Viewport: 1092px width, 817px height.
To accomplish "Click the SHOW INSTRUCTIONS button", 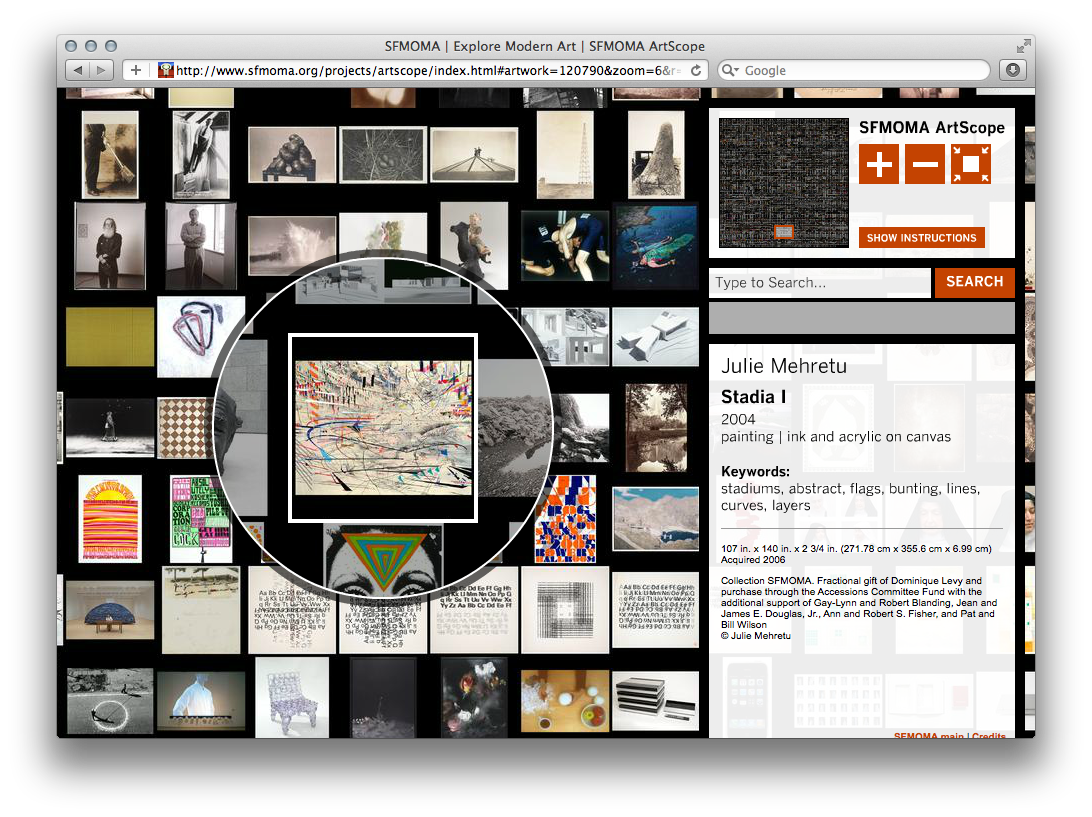I will 921,237.
